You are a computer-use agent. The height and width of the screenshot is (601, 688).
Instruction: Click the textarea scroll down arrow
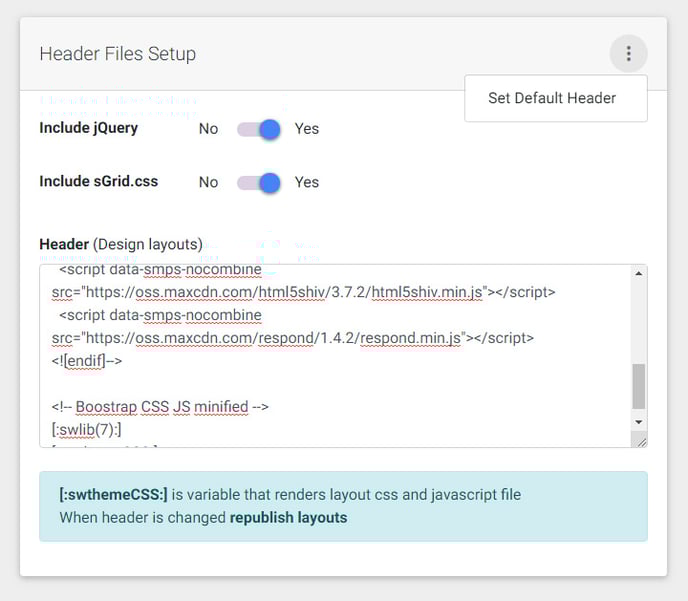pos(639,422)
